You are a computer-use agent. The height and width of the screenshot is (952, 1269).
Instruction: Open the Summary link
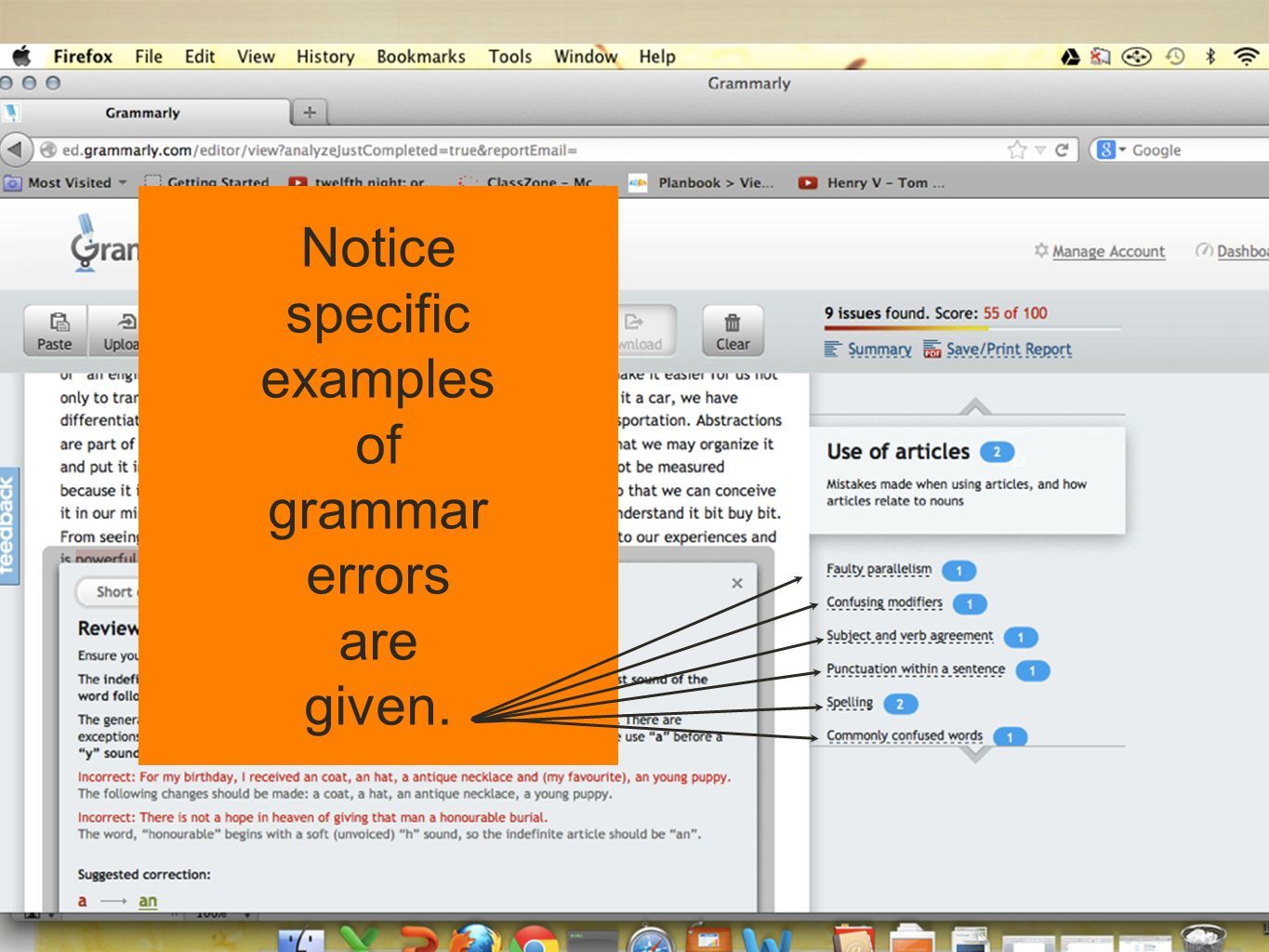click(x=879, y=349)
